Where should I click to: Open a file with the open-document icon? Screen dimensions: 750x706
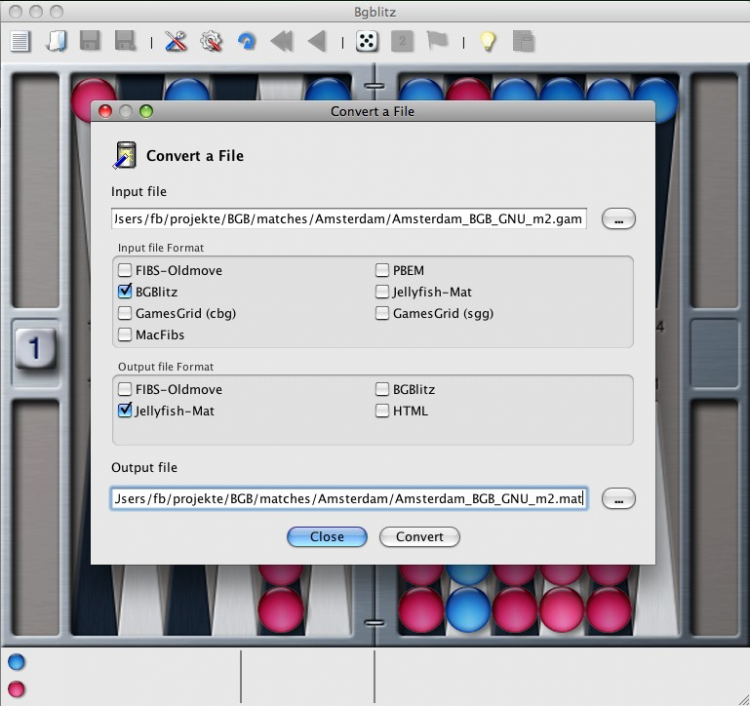(x=57, y=42)
